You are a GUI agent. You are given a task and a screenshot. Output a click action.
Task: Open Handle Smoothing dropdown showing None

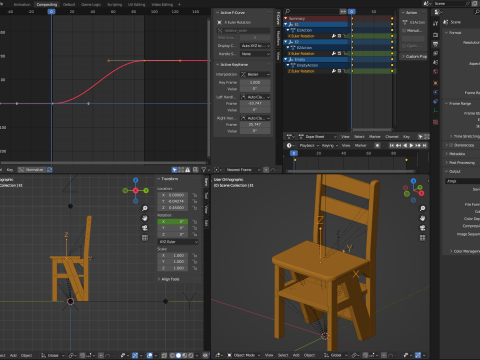[x=255, y=54]
